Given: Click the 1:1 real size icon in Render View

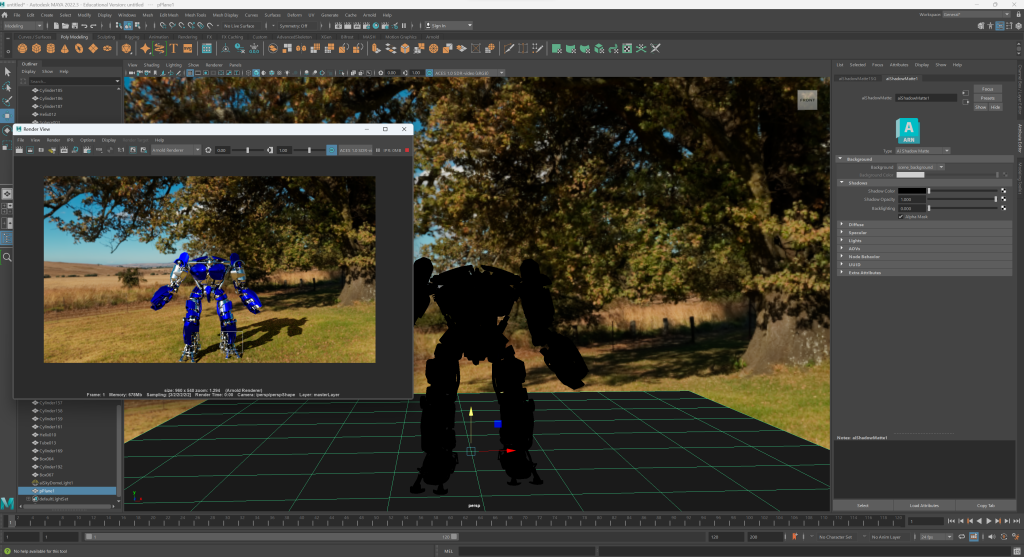Looking at the screenshot, I should [121, 150].
